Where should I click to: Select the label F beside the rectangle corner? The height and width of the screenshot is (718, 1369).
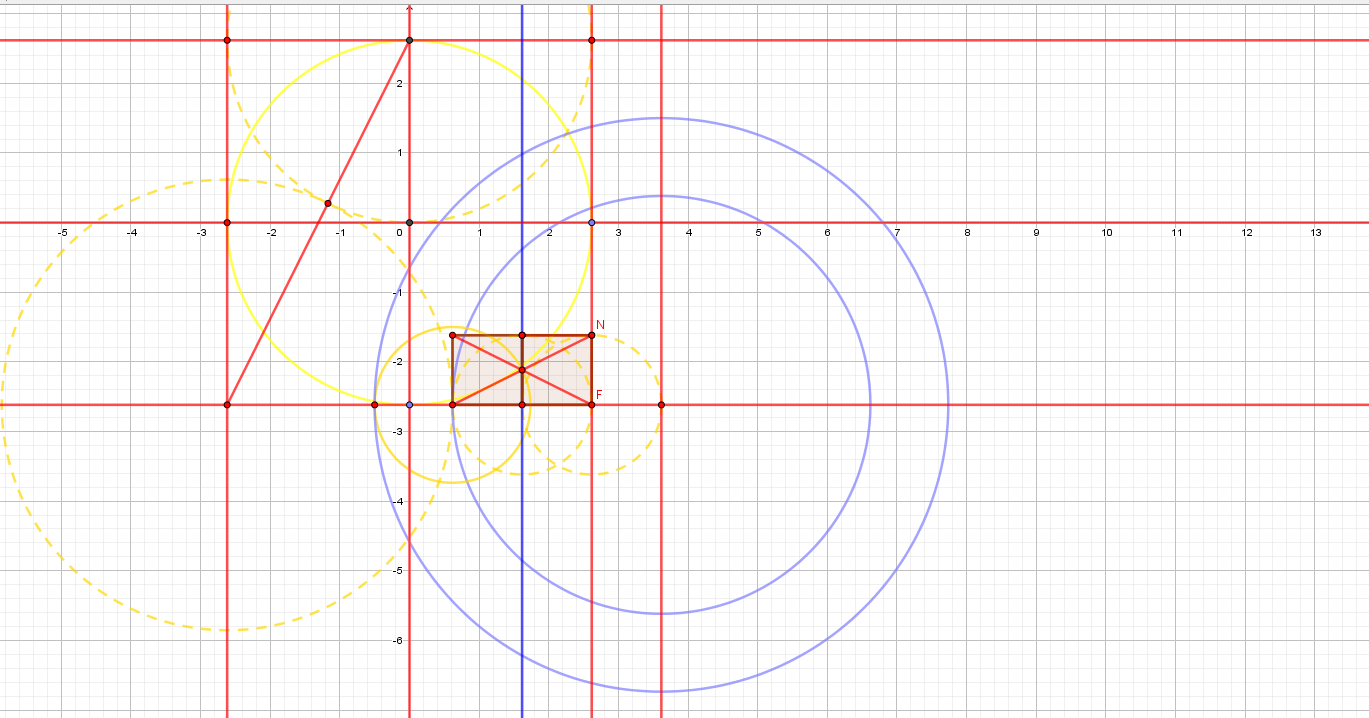599,395
